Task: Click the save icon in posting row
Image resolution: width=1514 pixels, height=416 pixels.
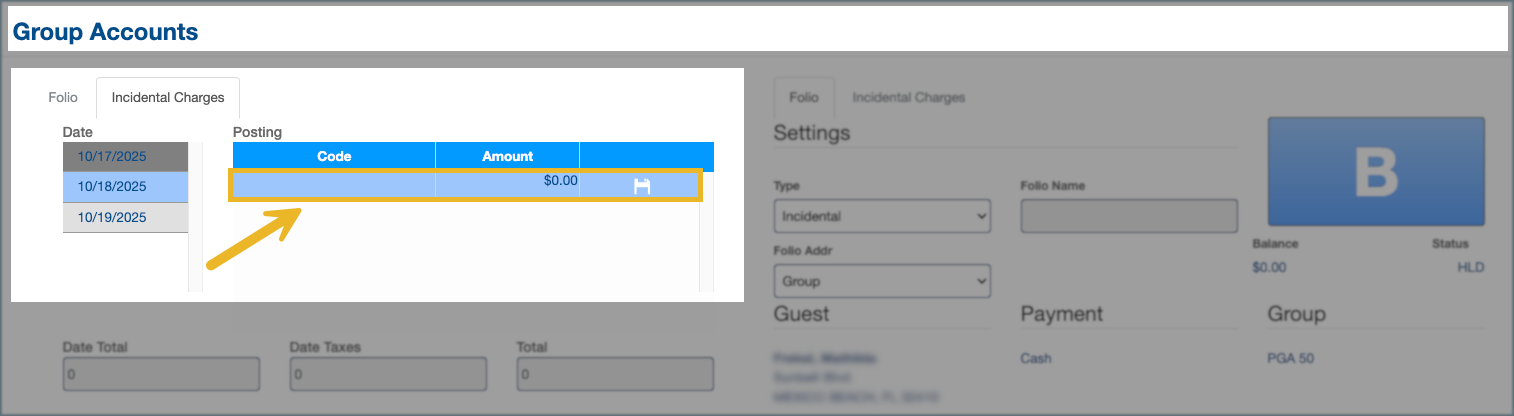Action: coord(642,186)
